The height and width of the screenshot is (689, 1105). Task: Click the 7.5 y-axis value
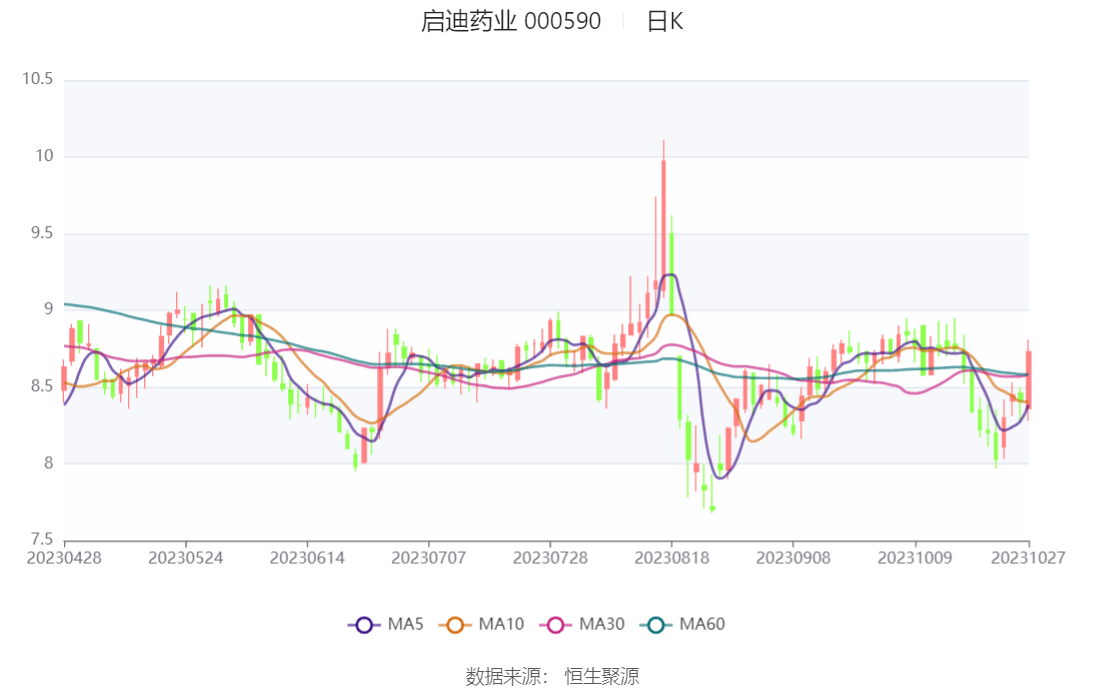42,540
